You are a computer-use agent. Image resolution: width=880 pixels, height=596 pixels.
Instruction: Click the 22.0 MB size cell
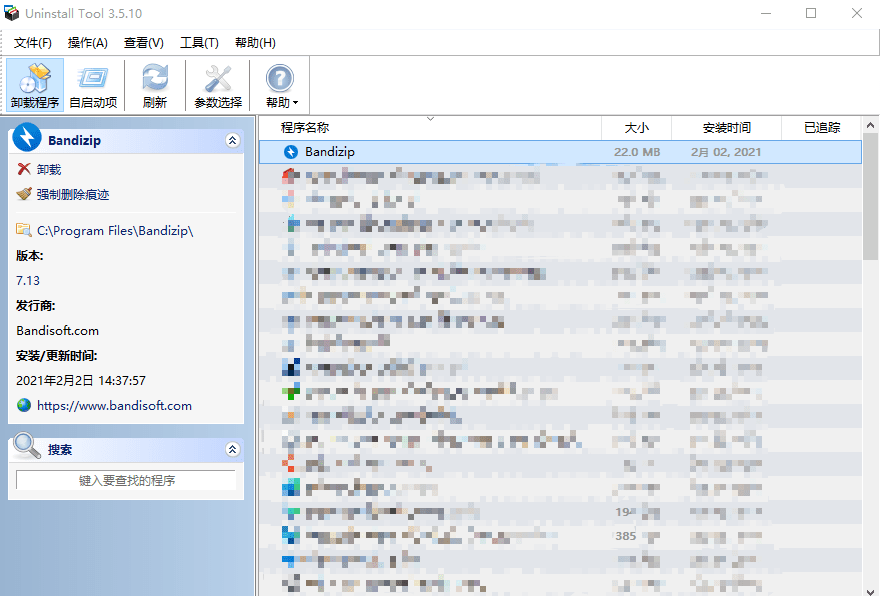[637, 152]
